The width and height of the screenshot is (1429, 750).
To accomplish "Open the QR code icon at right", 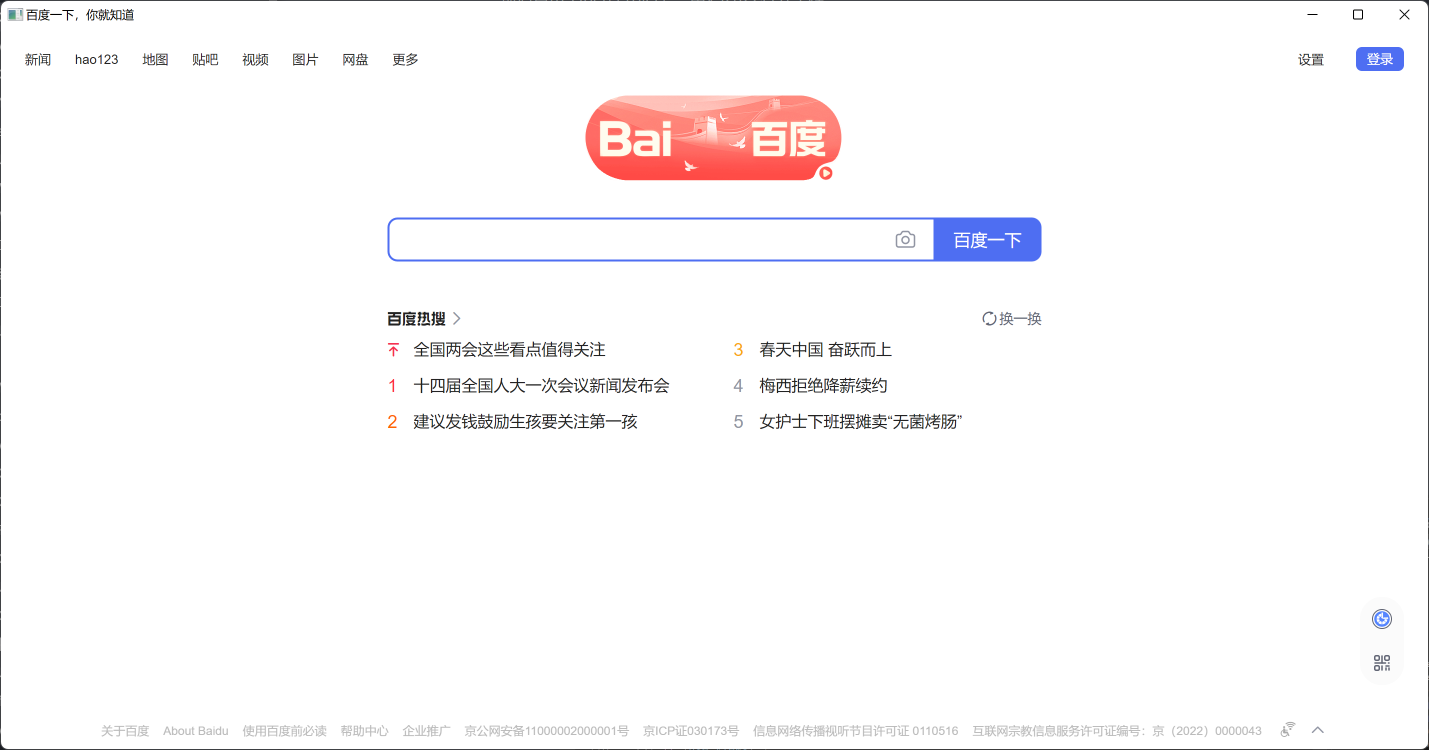I will pyautogui.click(x=1382, y=662).
